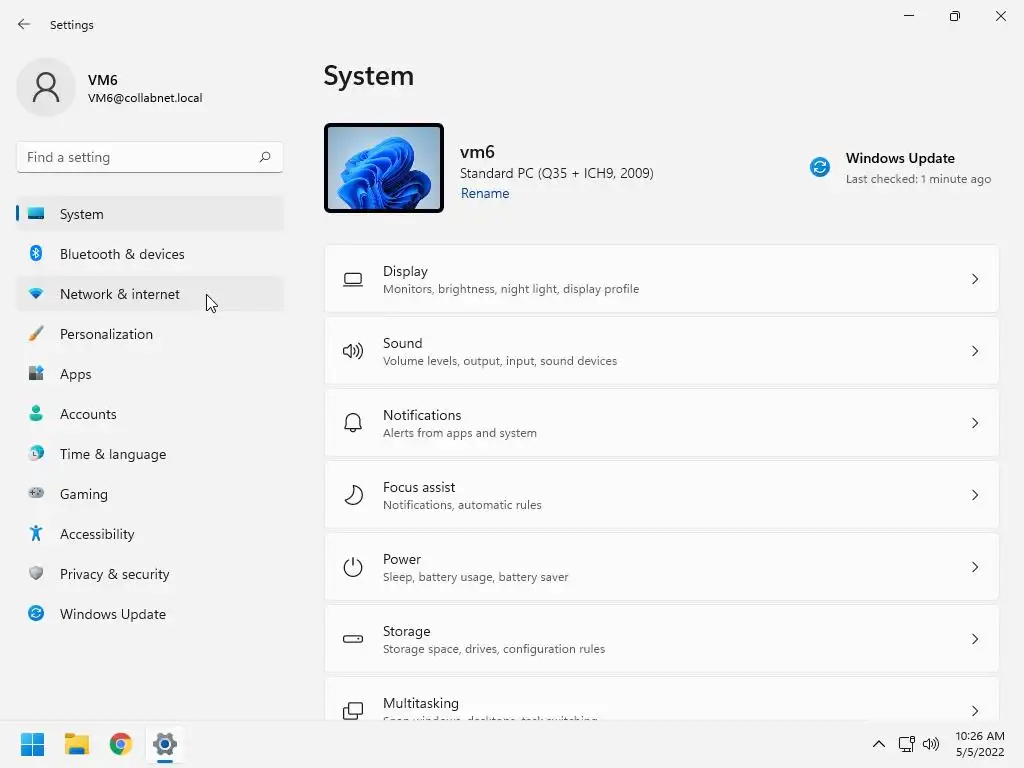Viewport: 1024px width, 768px height.
Task: Click the power icon in the Power row
Action: click(x=353, y=567)
